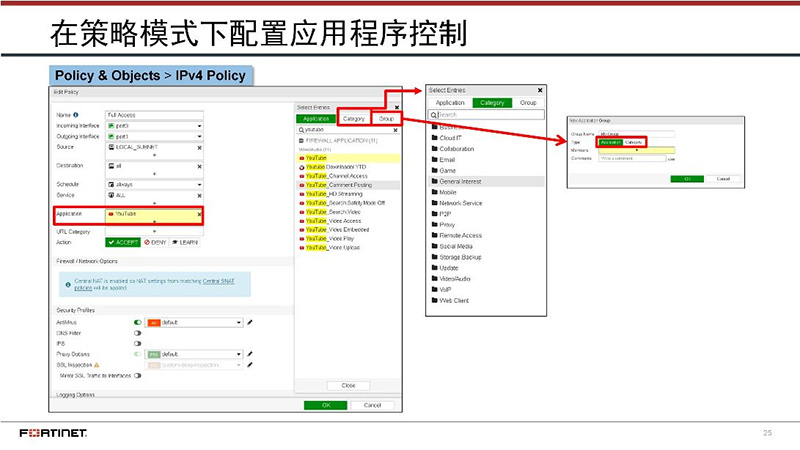Click Cancel in New Application Group dialog
This screenshot has width=800, height=450.
pyautogui.click(x=723, y=179)
